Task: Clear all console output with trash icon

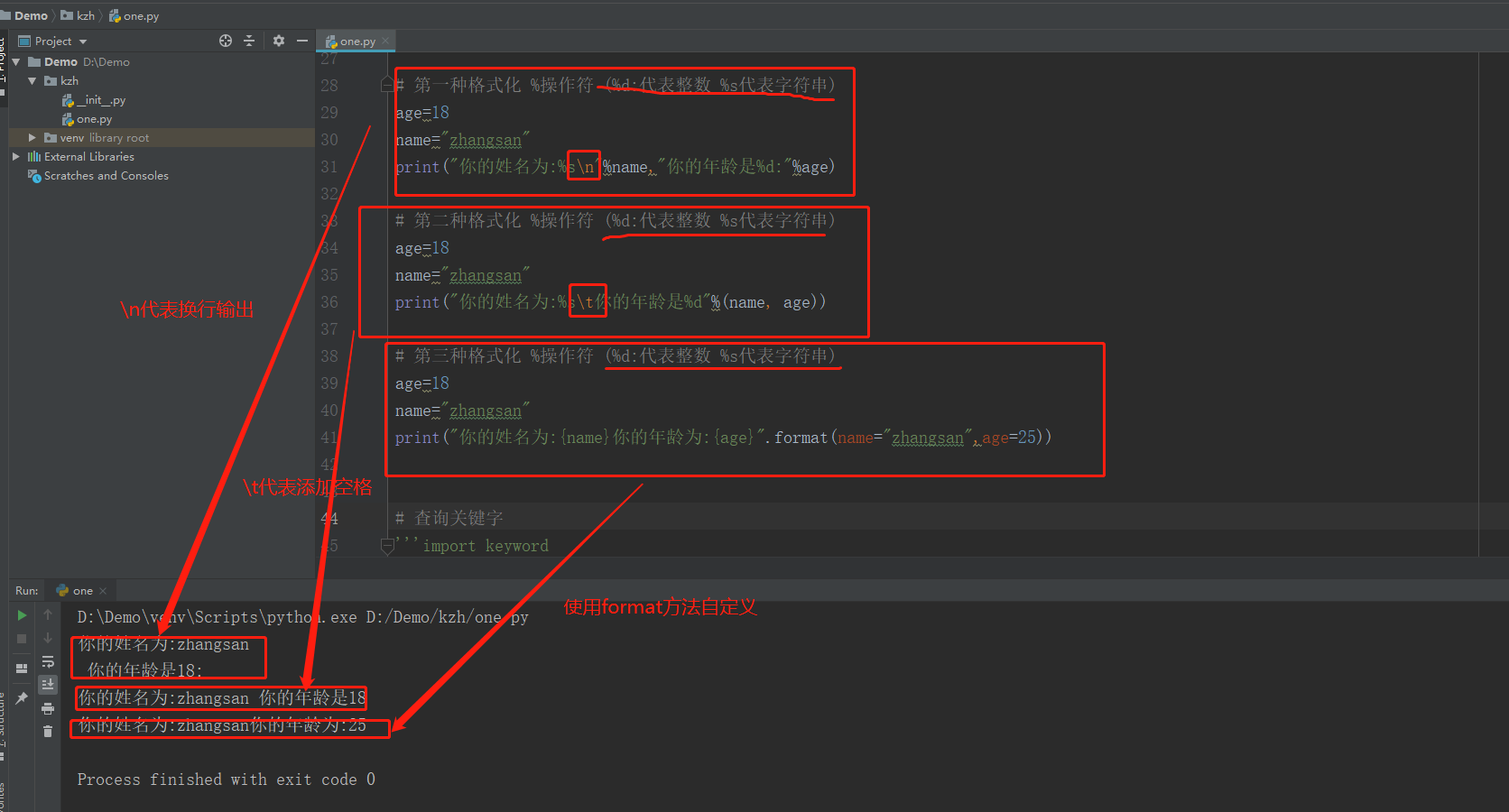Action: pos(48,731)
